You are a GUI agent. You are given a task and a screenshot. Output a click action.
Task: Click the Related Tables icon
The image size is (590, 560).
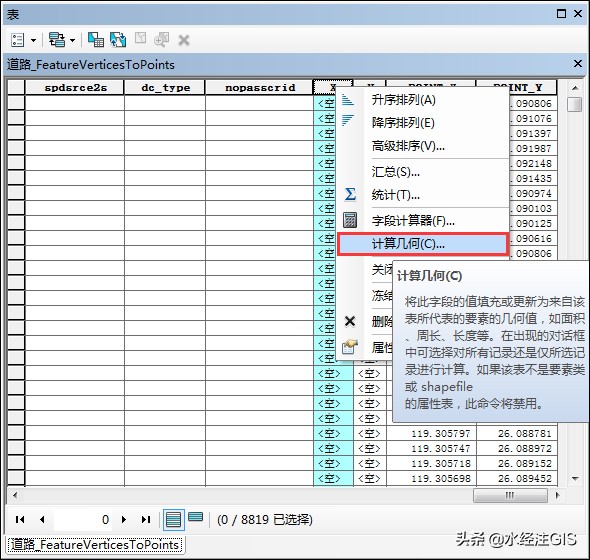tap(57, 40)
